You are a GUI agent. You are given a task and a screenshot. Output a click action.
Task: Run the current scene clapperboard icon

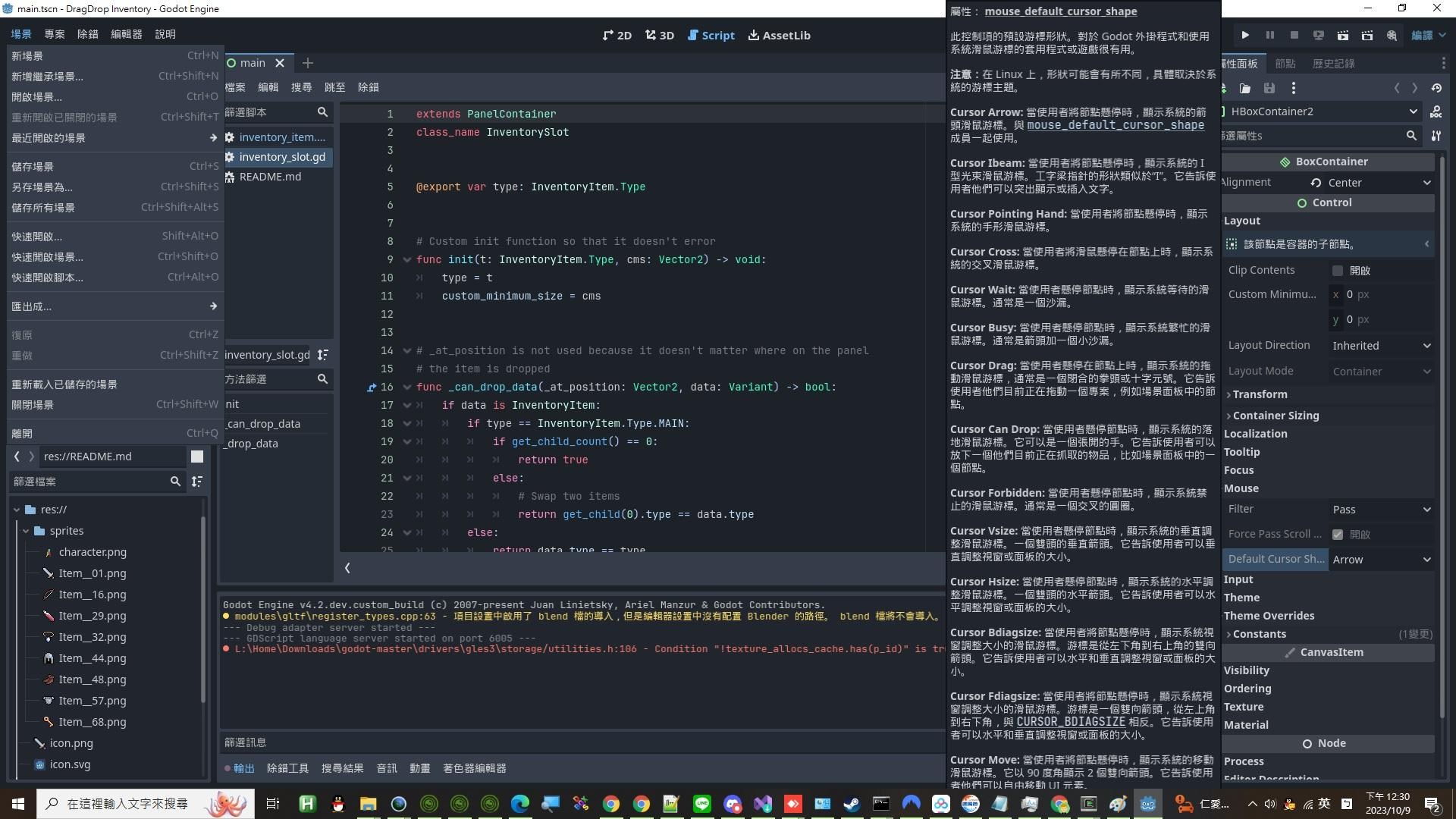click(1343, 36)
